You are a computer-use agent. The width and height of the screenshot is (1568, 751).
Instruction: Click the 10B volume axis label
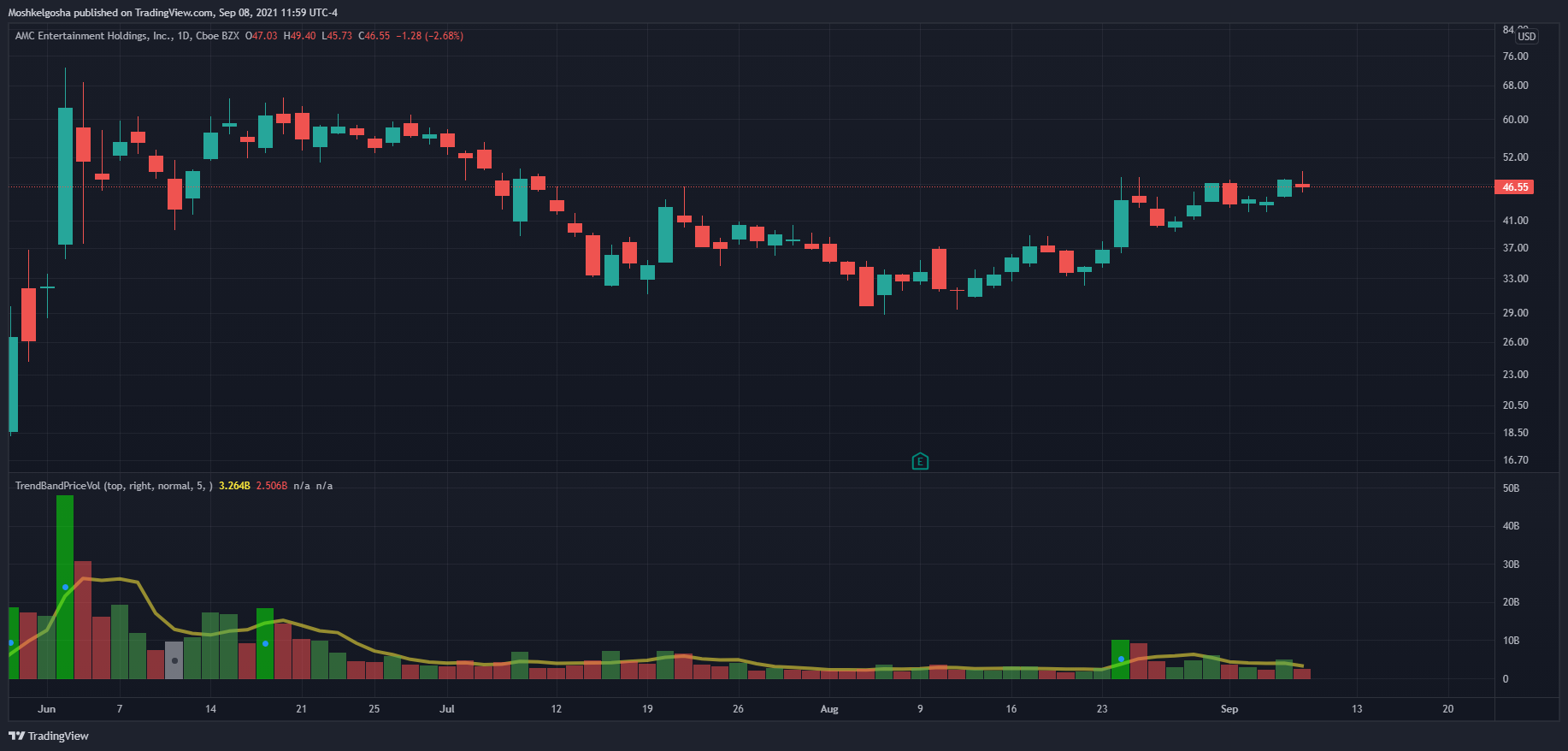pos(1511,641)
